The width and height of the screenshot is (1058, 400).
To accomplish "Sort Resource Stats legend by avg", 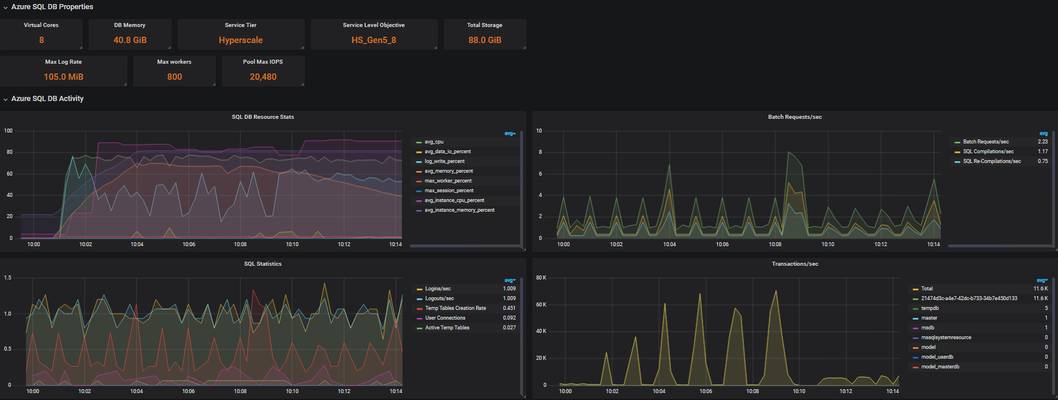I will [x=509, y=133].
